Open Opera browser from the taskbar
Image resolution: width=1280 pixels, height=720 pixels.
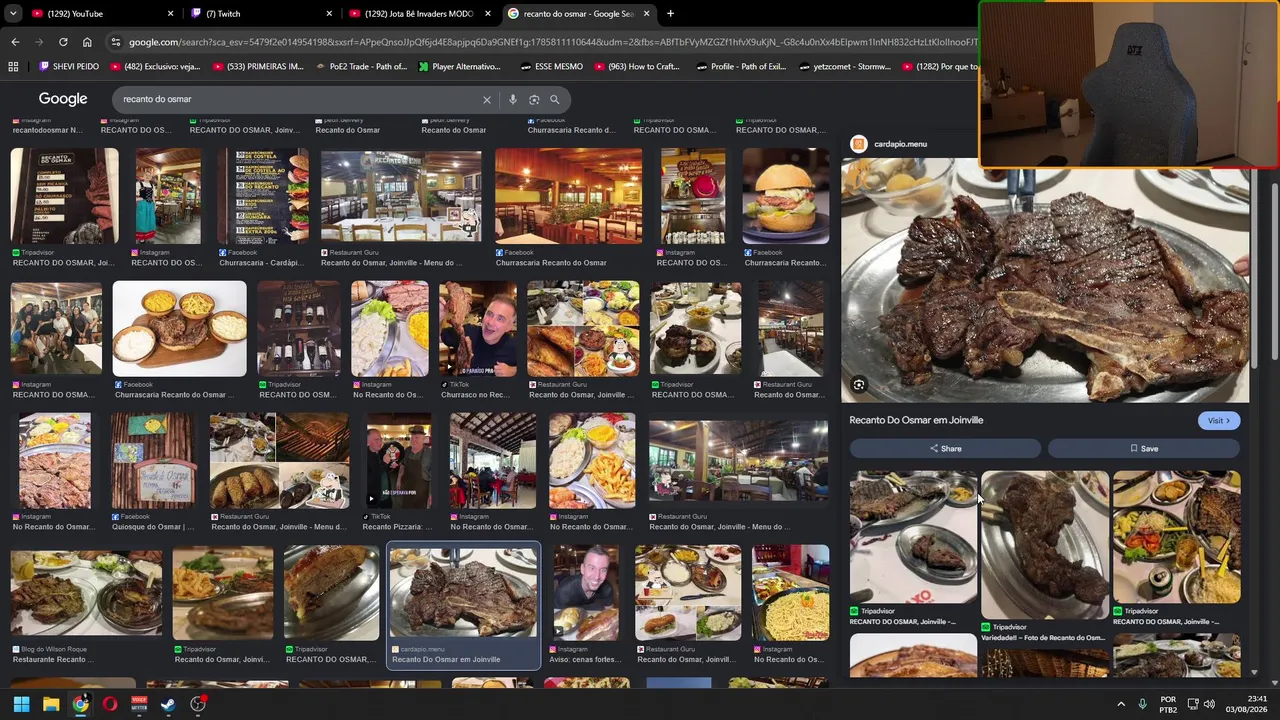110,704
